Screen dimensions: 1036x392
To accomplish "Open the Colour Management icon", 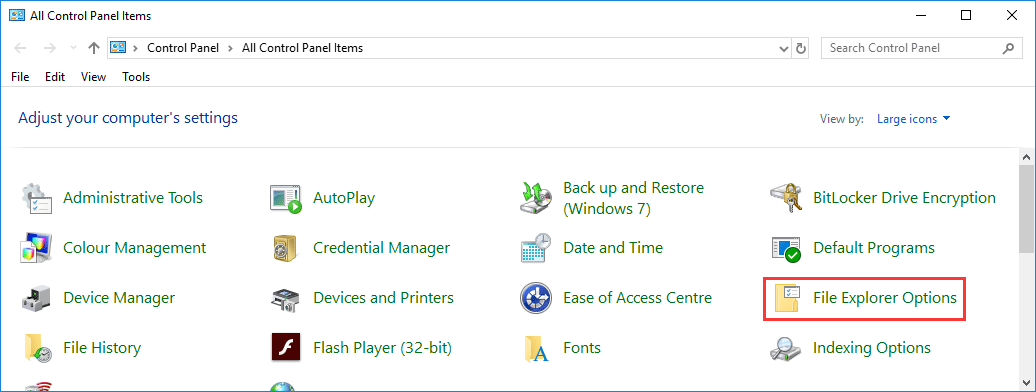I will [x=36, y=248].
